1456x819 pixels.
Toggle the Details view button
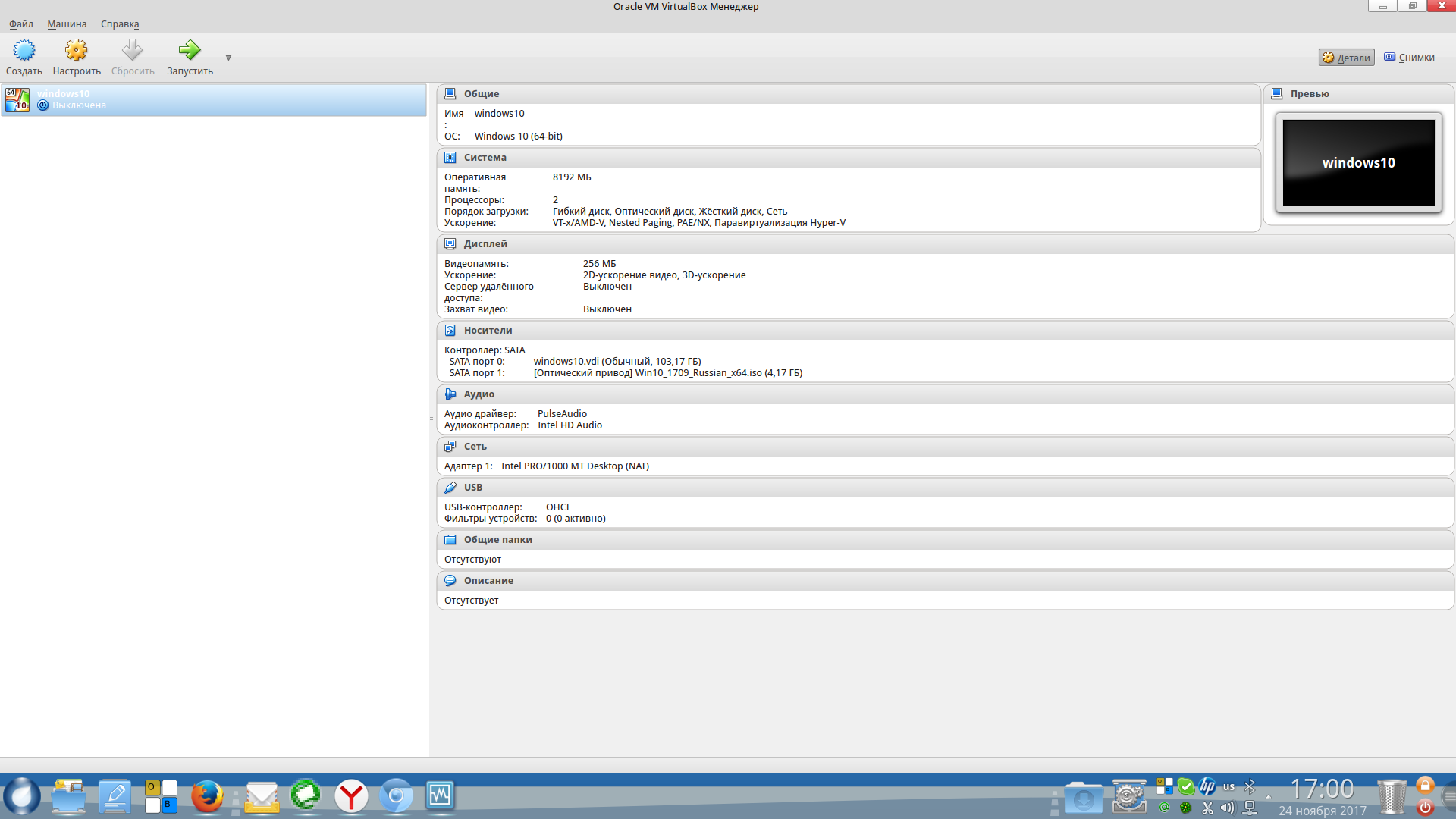1346,58
